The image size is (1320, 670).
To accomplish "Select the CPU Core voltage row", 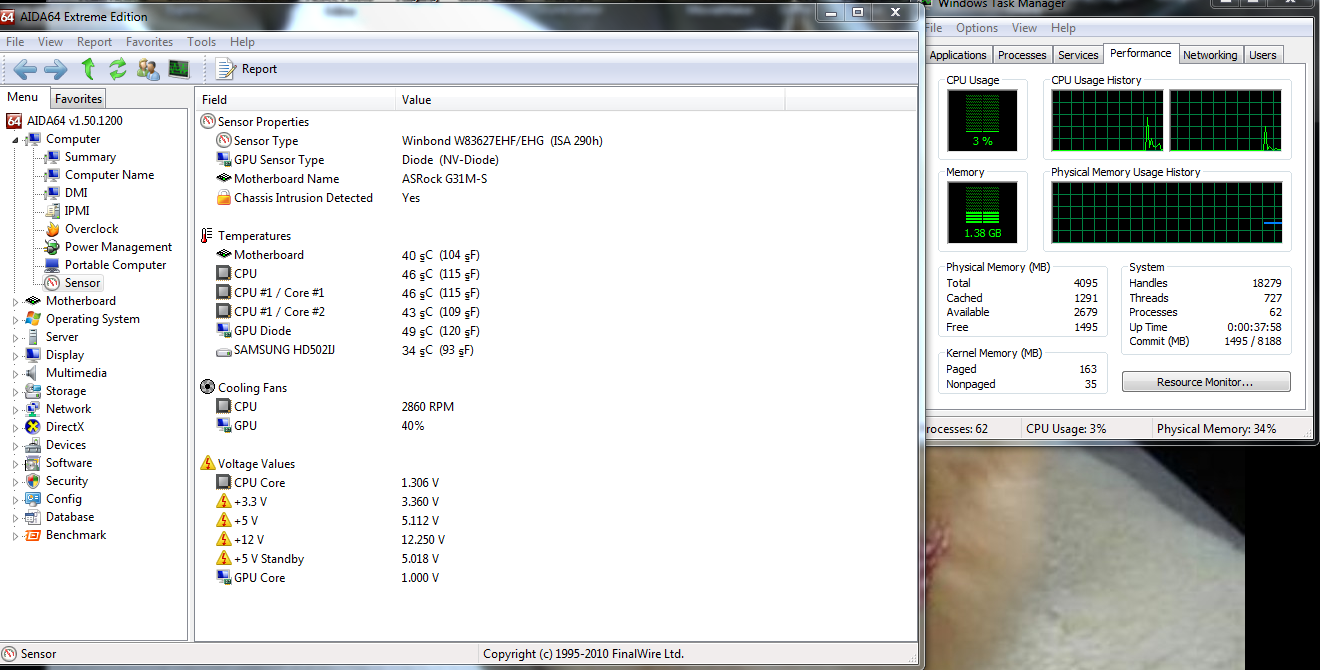I will (556, 483).
